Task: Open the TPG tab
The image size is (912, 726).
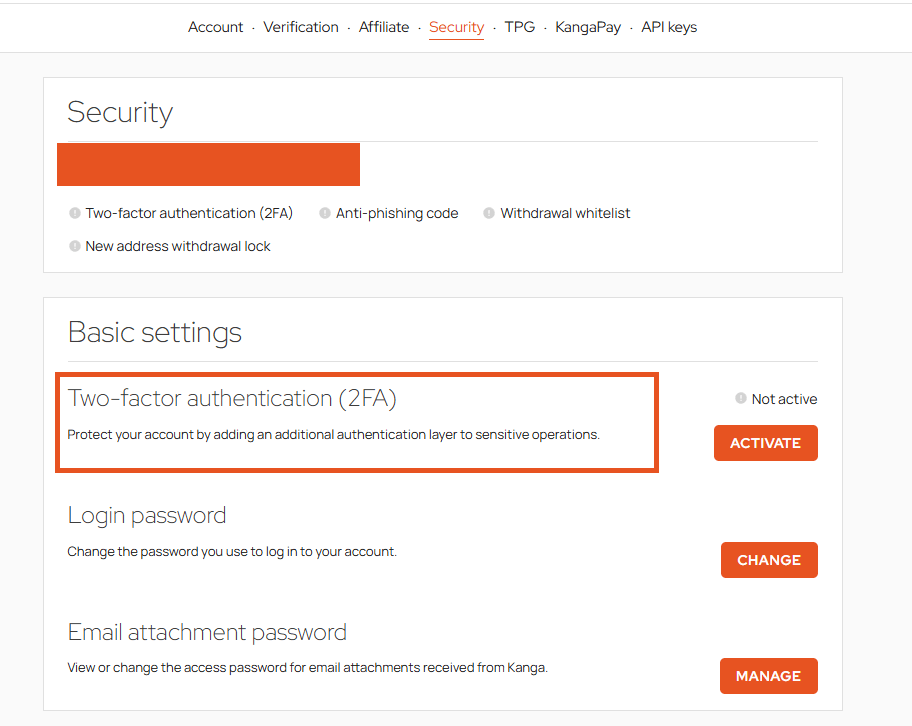Action: (x=519, y=27)
